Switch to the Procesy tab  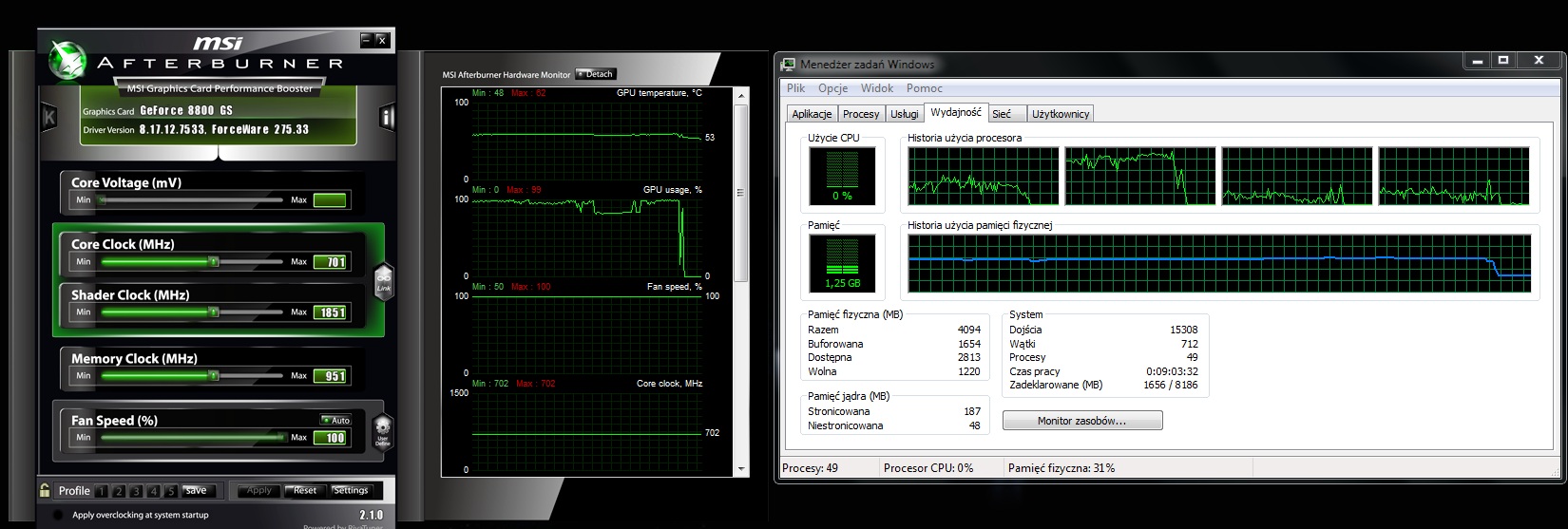tap(861, 114)
